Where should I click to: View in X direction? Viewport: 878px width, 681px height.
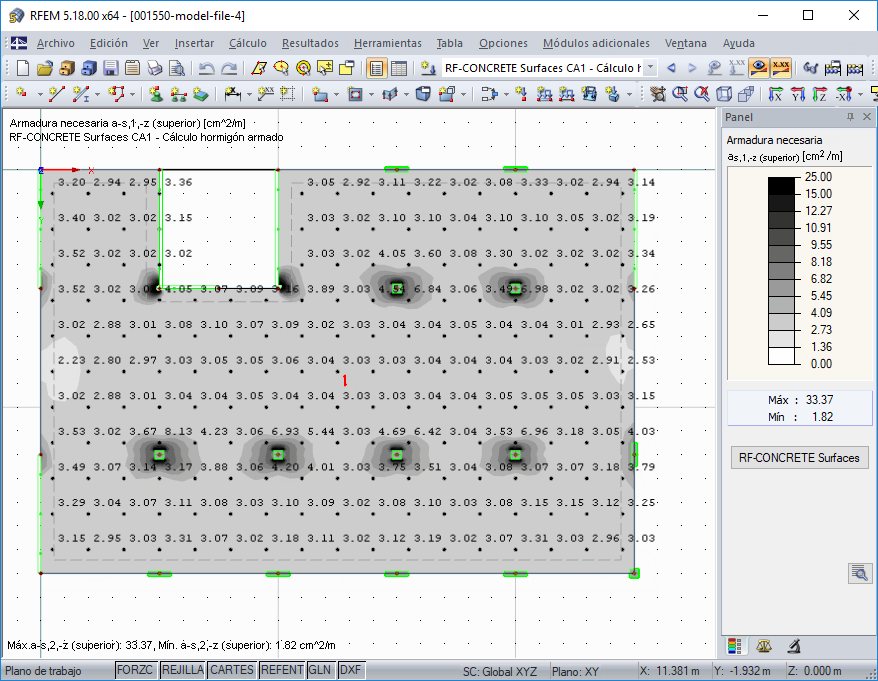775,94
